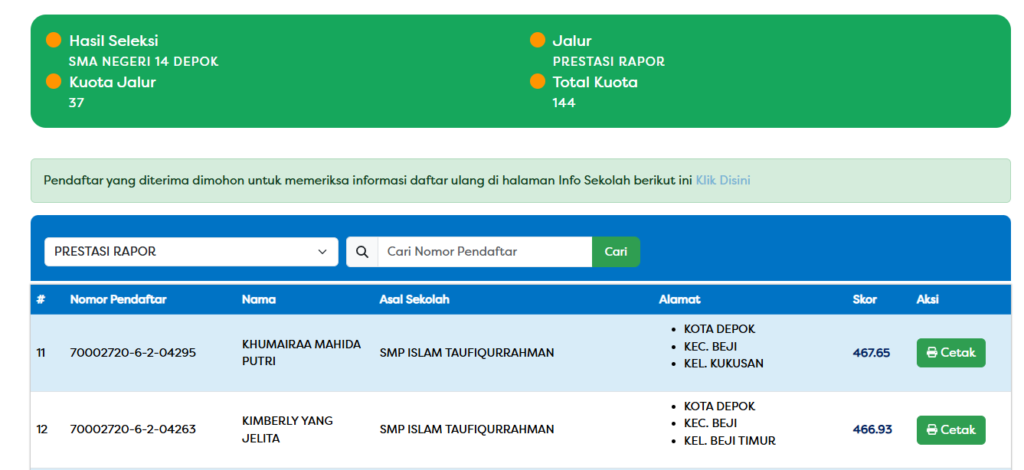Screen dimensions: 1024x470
Task: Click the orange bullet beside Jalur
Action: (537, 40)
